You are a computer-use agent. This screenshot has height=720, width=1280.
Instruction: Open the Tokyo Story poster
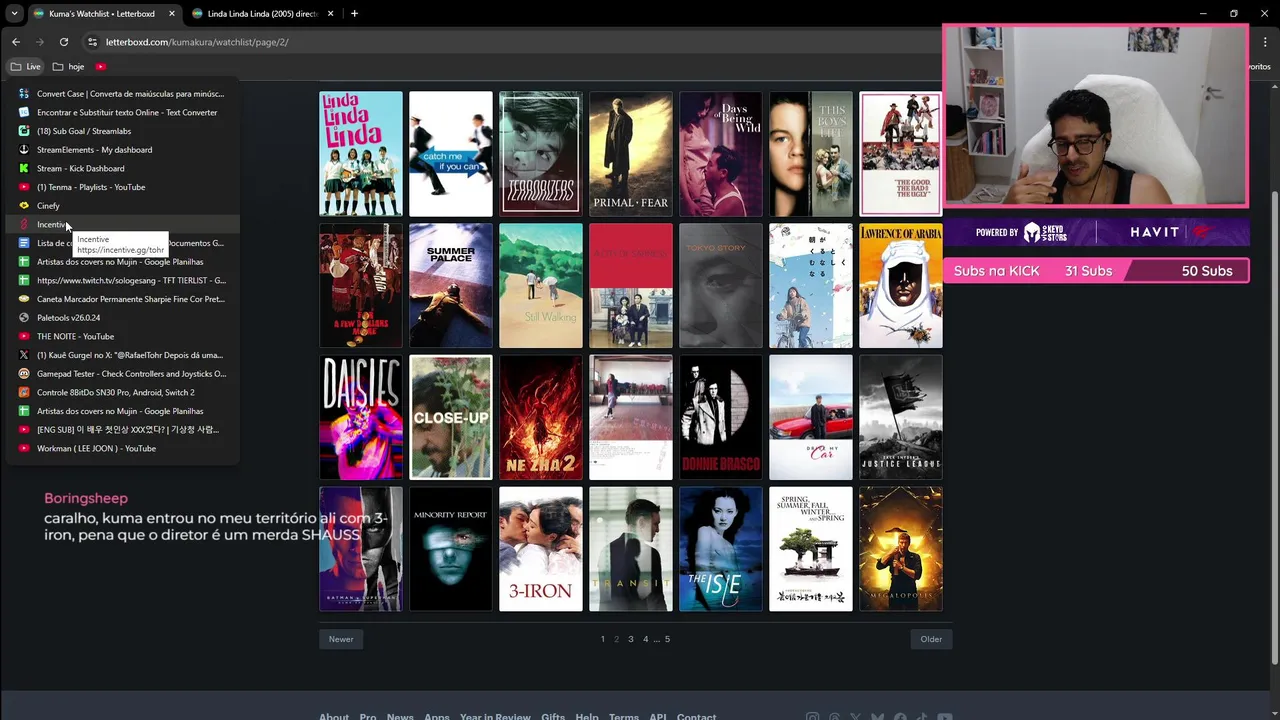[x=721, y=286]
